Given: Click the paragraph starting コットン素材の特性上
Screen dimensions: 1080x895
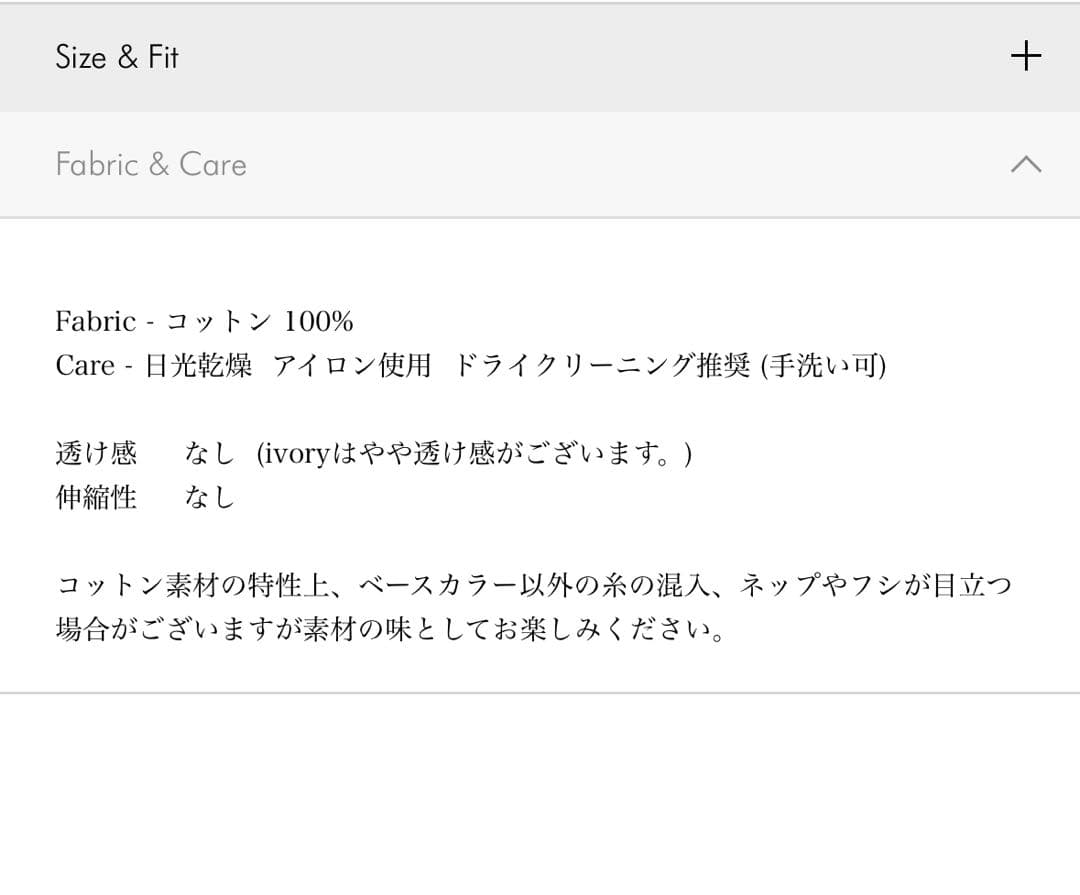Looking at the screenshot, I should coord(533,586).
